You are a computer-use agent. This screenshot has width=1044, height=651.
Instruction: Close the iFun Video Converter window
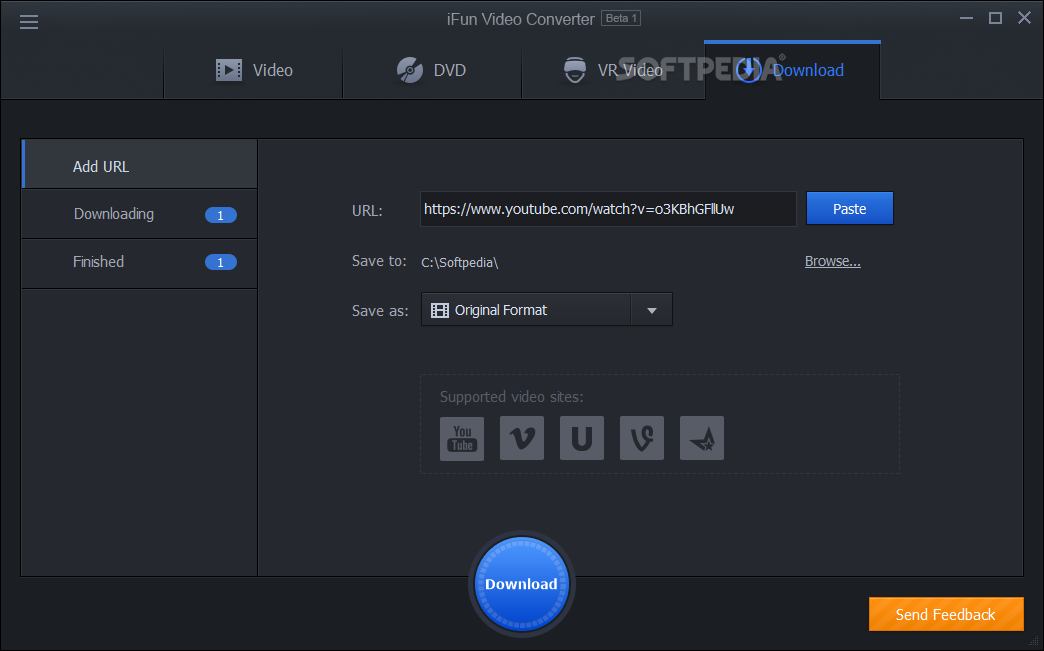pos(1024,18)
